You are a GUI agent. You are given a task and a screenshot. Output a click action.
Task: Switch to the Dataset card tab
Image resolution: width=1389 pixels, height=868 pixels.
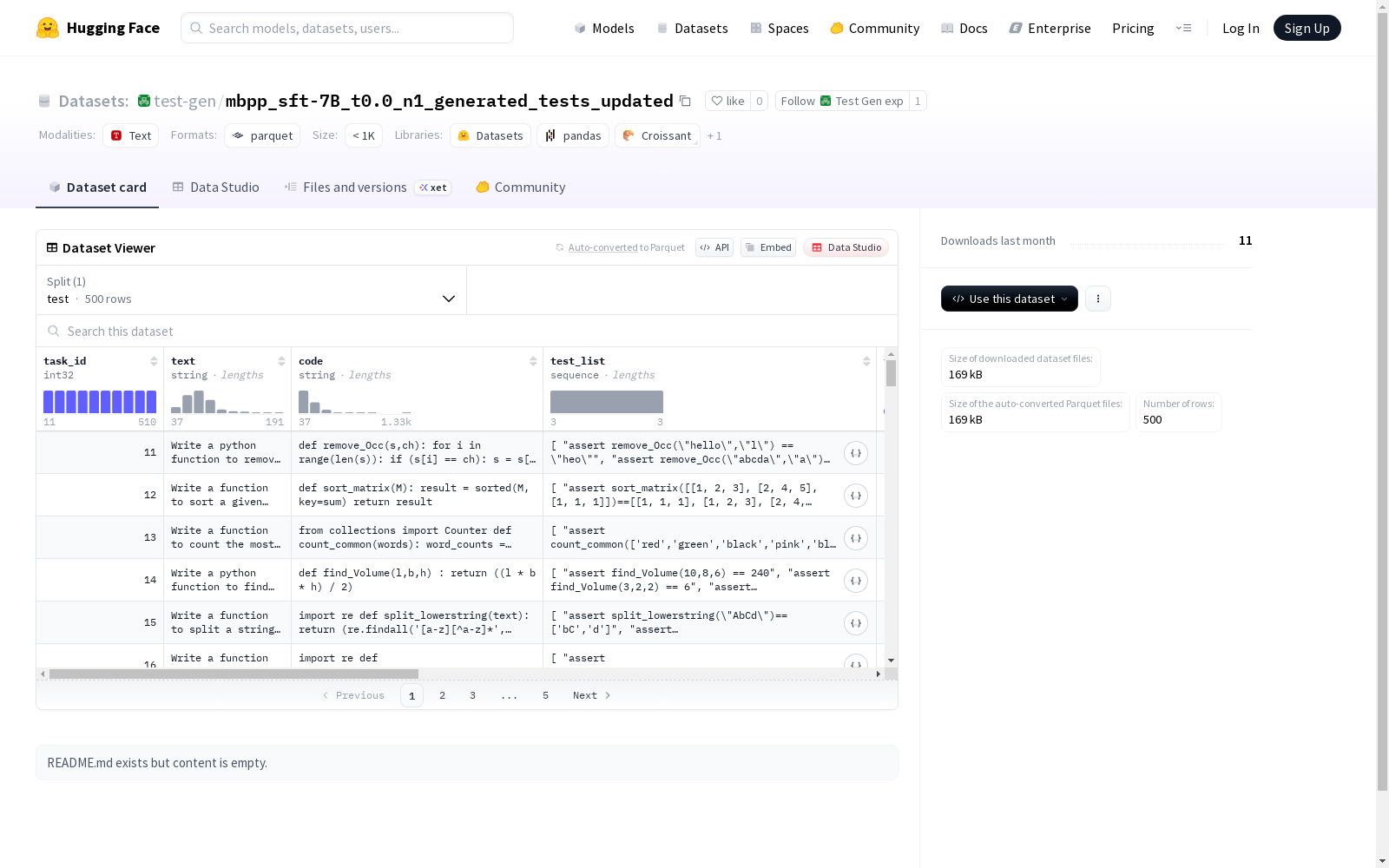click(97, 187)
